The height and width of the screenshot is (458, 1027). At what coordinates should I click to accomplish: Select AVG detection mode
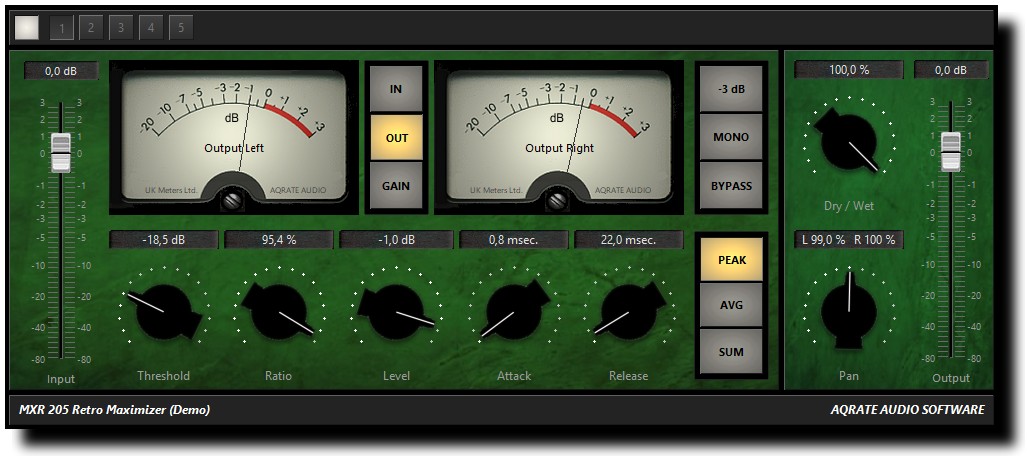(731, 305)
